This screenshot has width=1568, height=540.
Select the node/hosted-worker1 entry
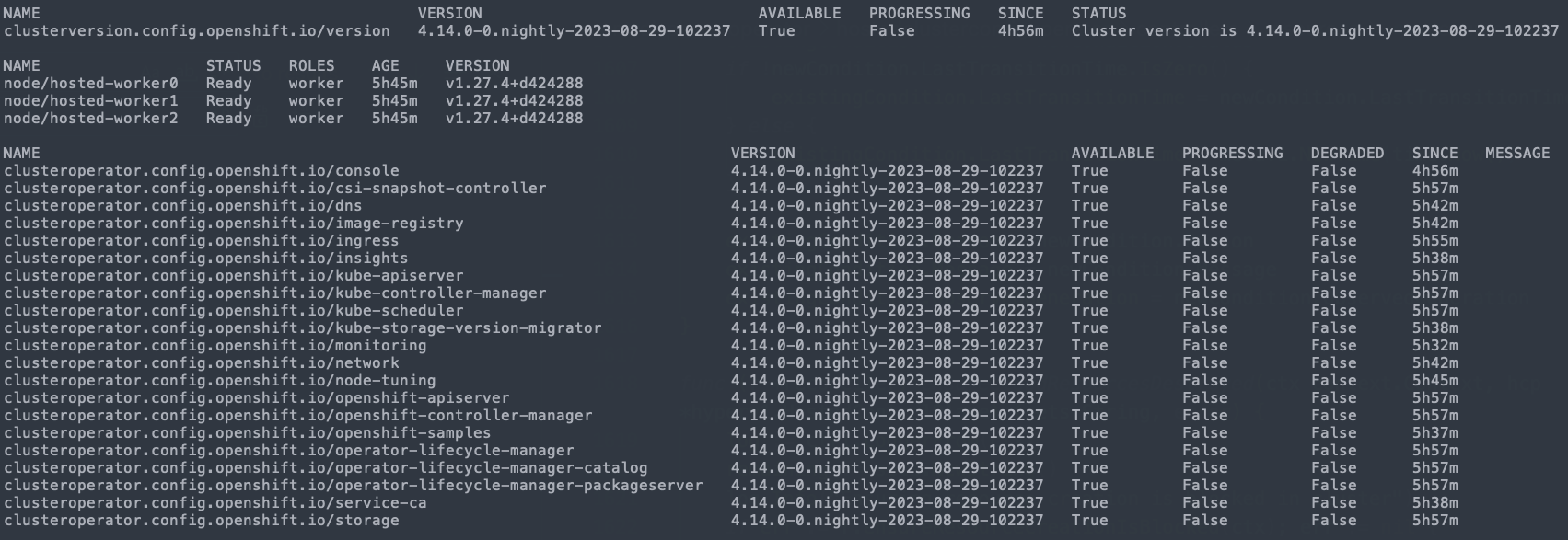click(x=91, y=101)
